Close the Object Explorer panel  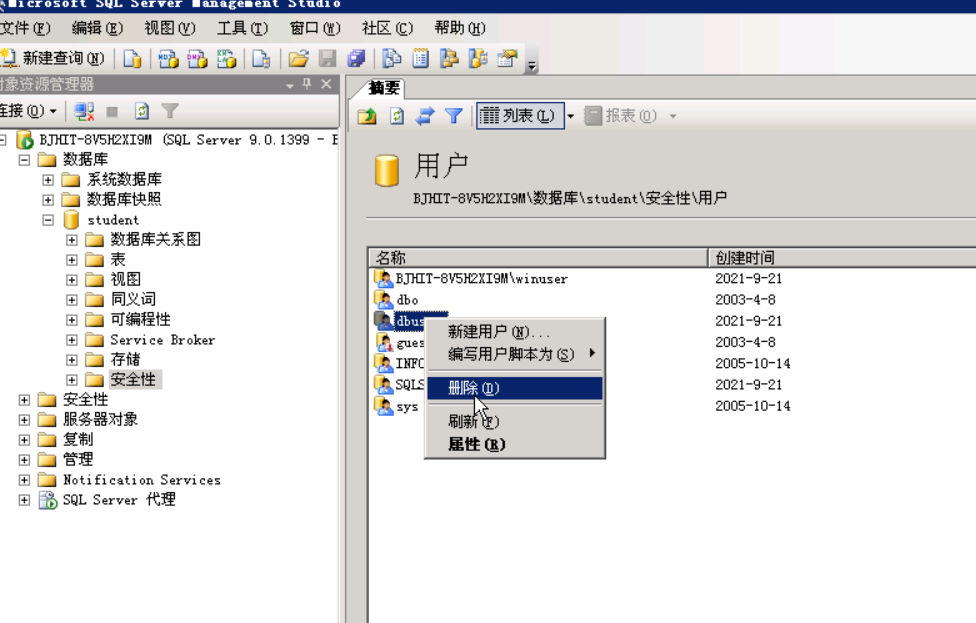pyautogui.click(x=326, y=84)
